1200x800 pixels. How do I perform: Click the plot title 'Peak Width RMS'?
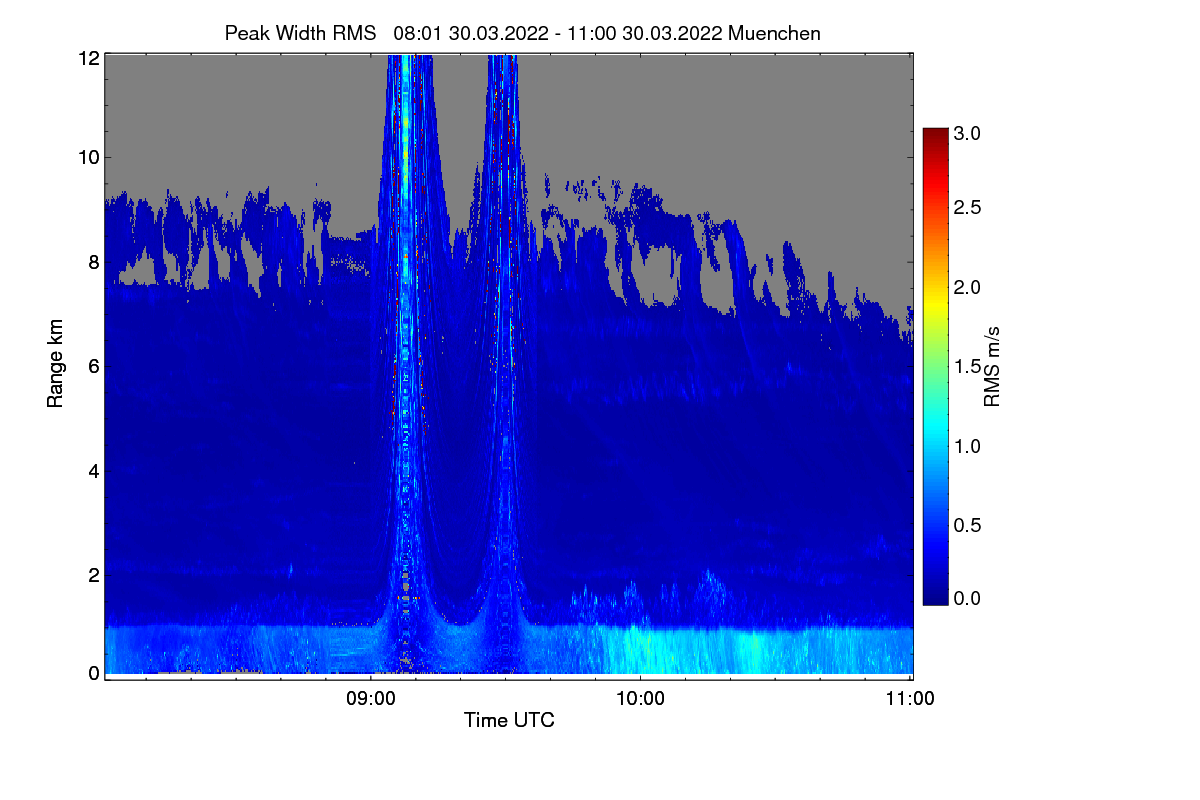301,33
